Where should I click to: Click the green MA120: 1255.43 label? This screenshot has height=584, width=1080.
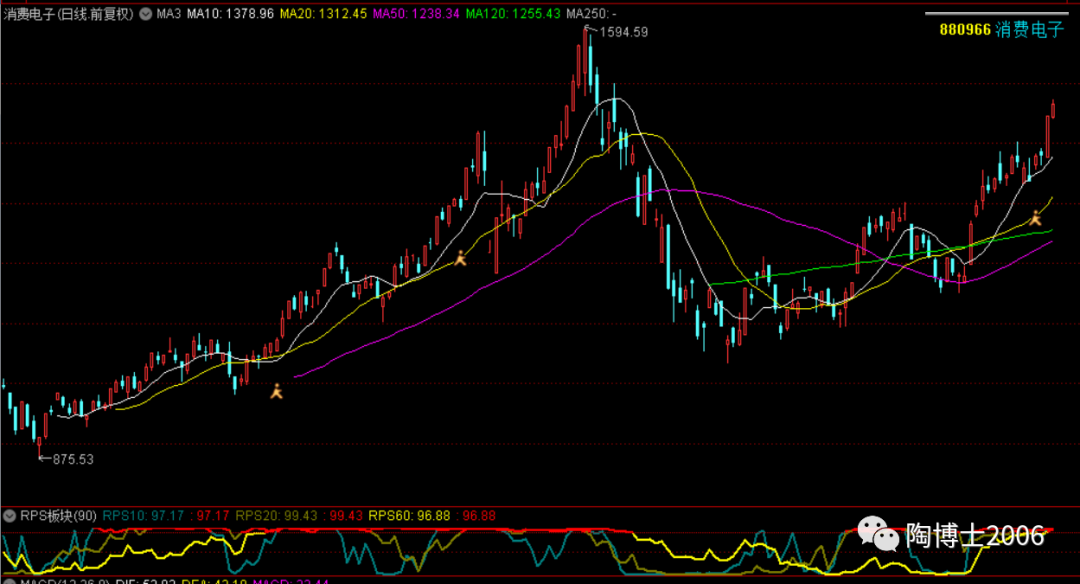tap(513, 14)
